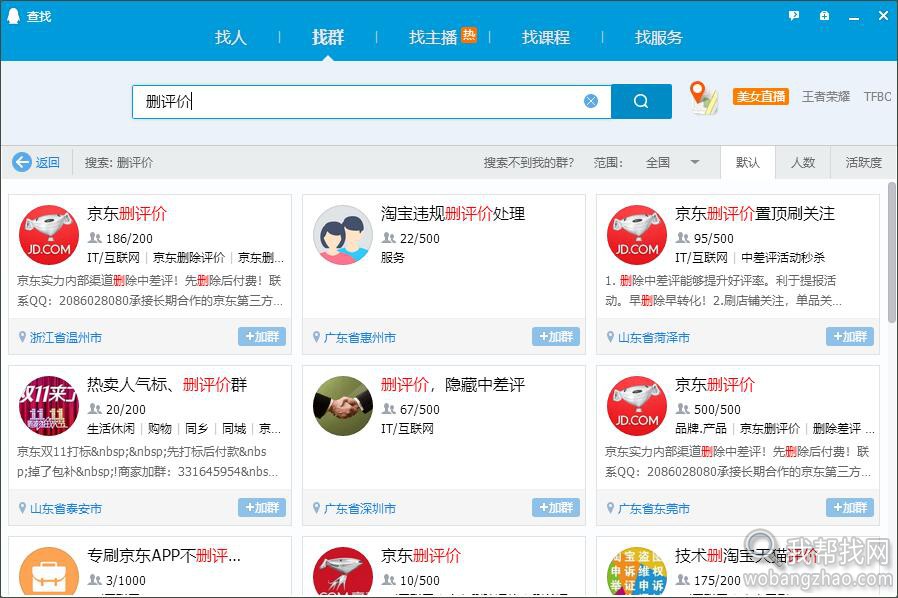The width and height of the screenshot is (898, 598).
Task: Open the 双11 avatar of 热卖人气标 group
Action: [49, 406]
